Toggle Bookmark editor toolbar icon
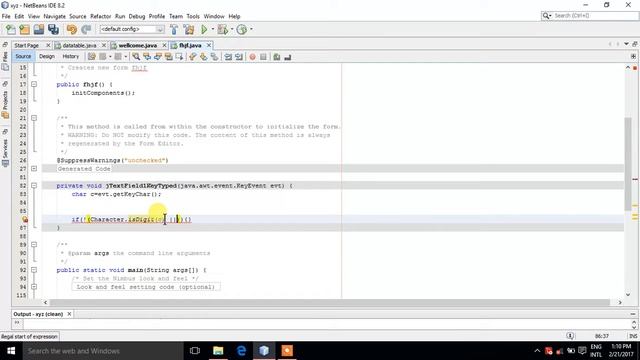640x360 pixels. [214, 57]
